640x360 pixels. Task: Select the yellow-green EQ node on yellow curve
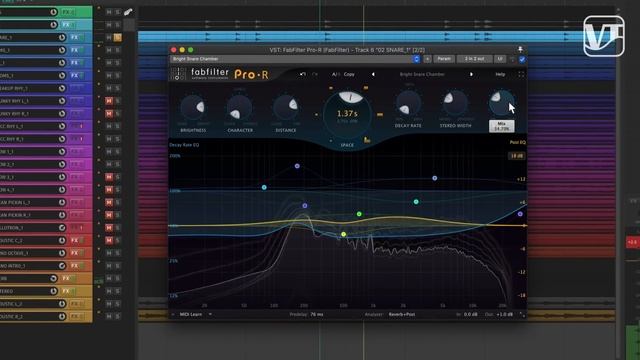(x=344, y=234)
